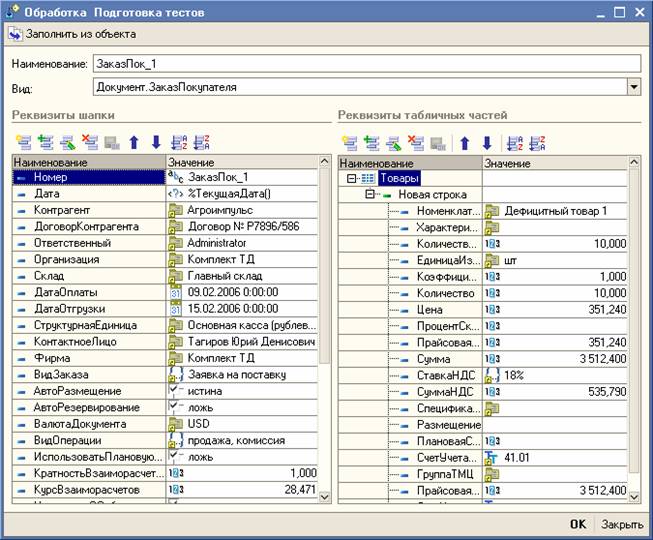This screenshot has height=540, width=653.
Task: Finish editing icon in табличных частей toolbar
Action: pos(438,143)
